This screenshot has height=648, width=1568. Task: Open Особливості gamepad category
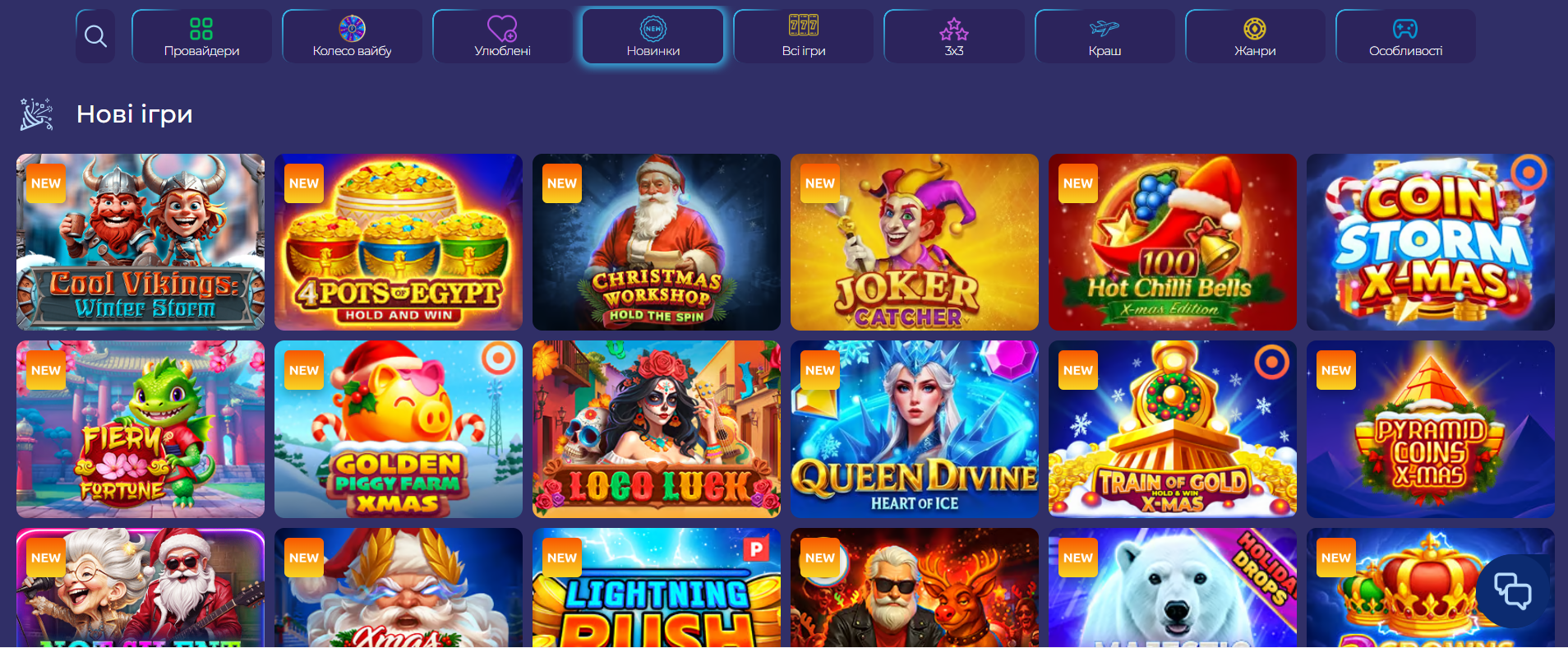pos(1405,36)
